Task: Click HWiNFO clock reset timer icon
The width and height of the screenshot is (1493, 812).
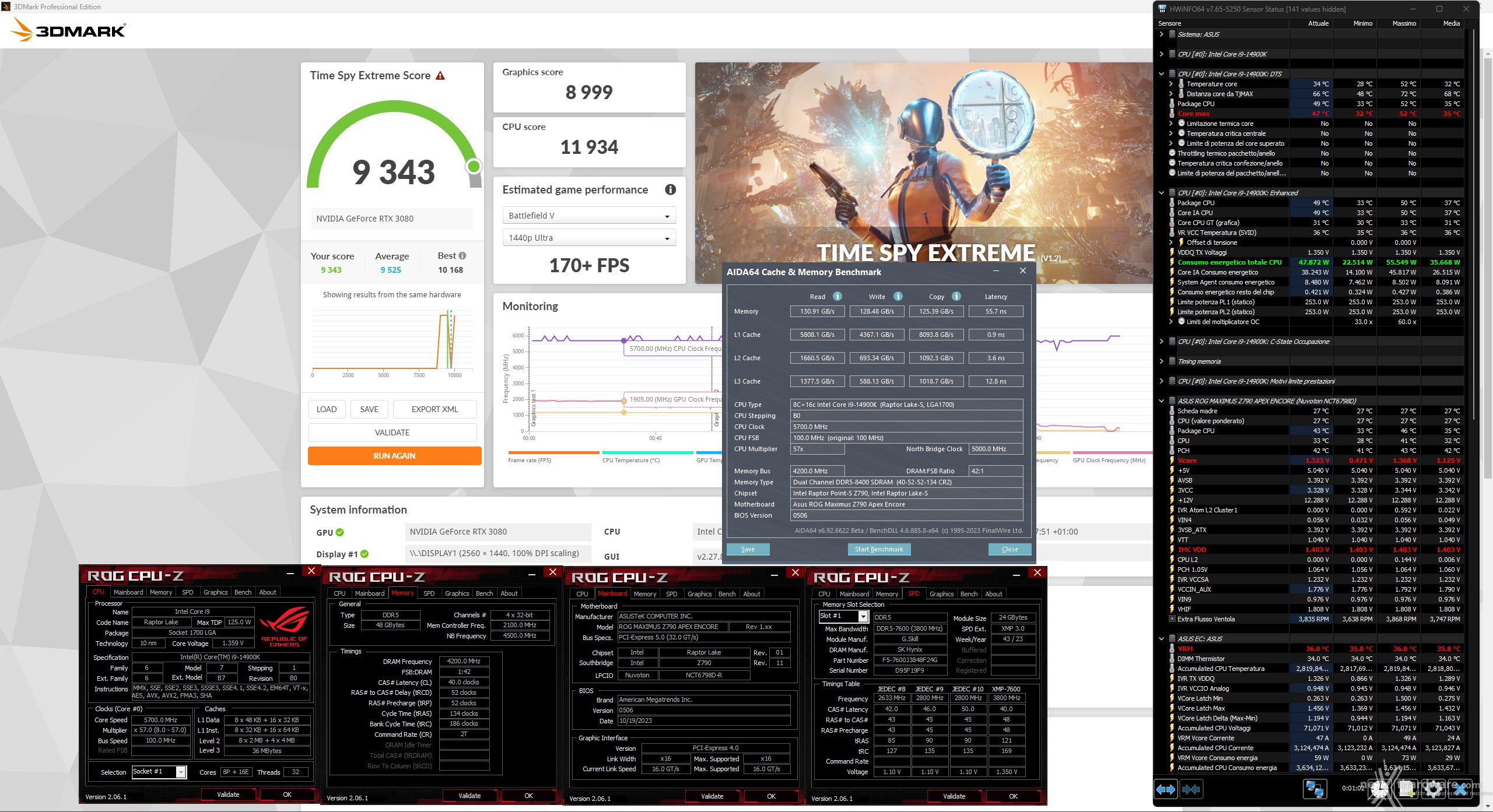Action: point(1379,789)
